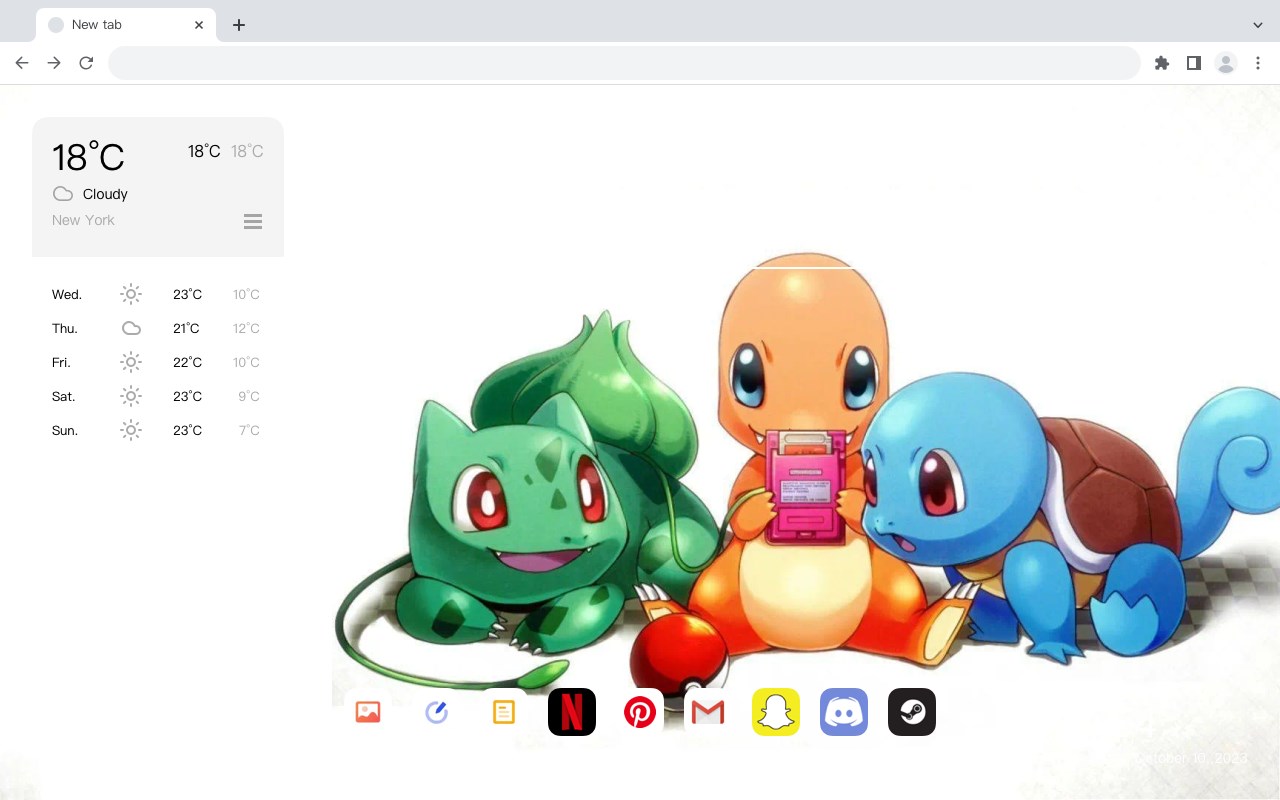Focus the address bar
The width and height of the screenshot is (1280, 800).
click(624, 63)
